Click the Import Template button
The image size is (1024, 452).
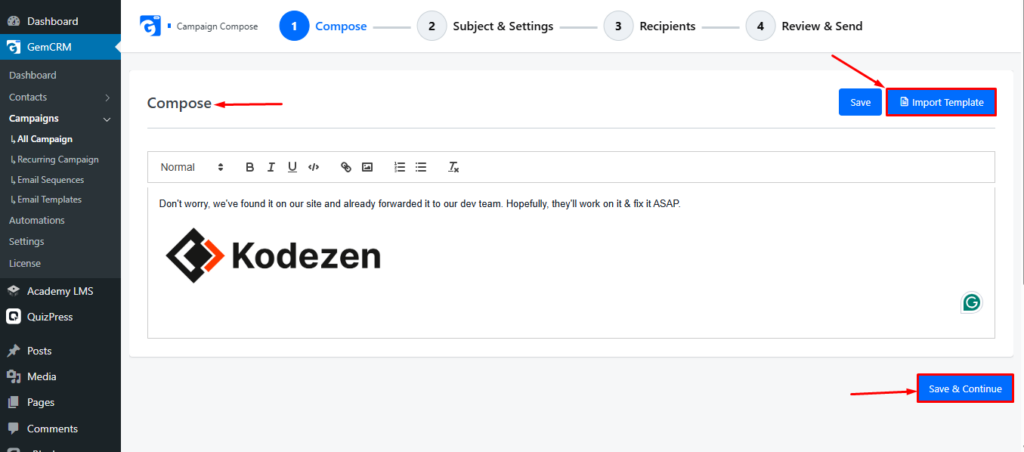(x=941, y=103)
